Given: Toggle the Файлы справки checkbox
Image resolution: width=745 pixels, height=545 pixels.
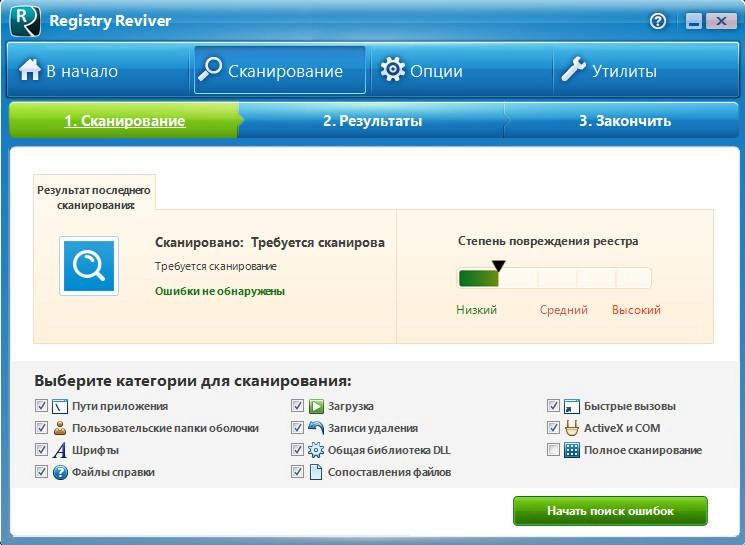Looking at the screenshot, I should [41, 471].
